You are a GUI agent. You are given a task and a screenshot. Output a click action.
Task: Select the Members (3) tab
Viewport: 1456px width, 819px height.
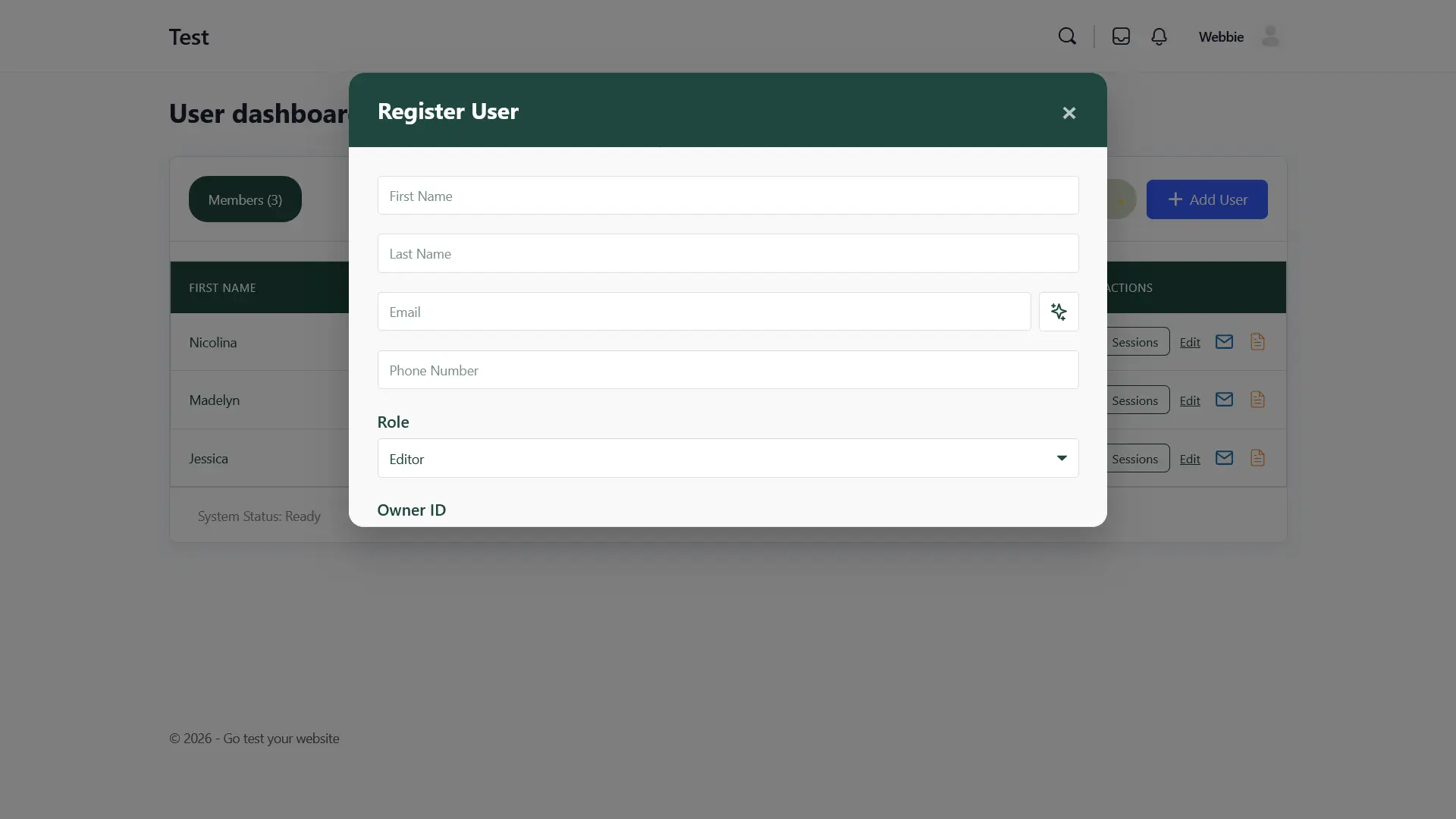coord(245,199)
